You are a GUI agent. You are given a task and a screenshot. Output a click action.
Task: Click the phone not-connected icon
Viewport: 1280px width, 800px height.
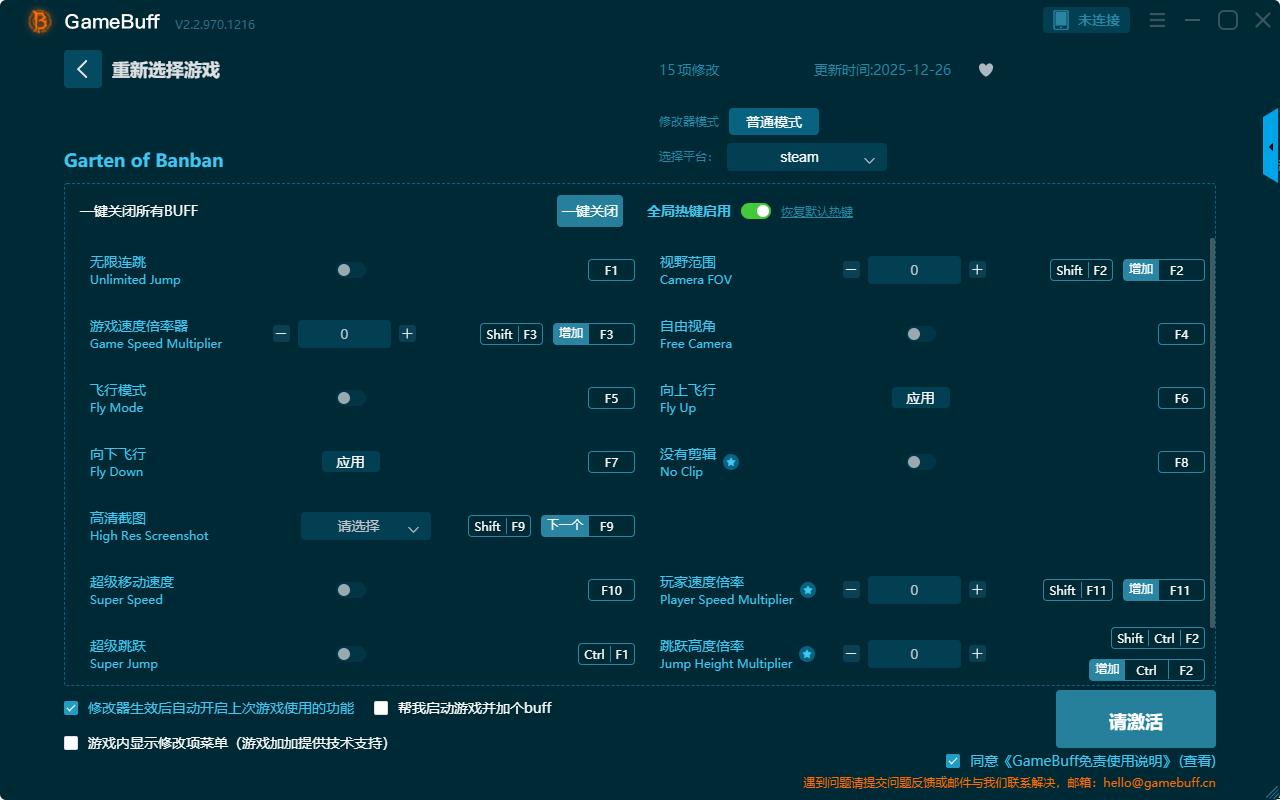(x=1061, y=20)
